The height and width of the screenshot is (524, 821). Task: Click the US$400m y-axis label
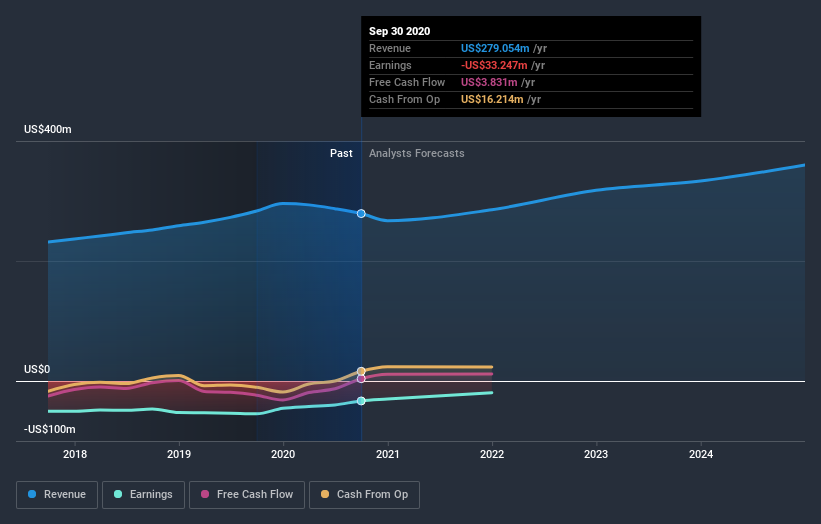48,129
